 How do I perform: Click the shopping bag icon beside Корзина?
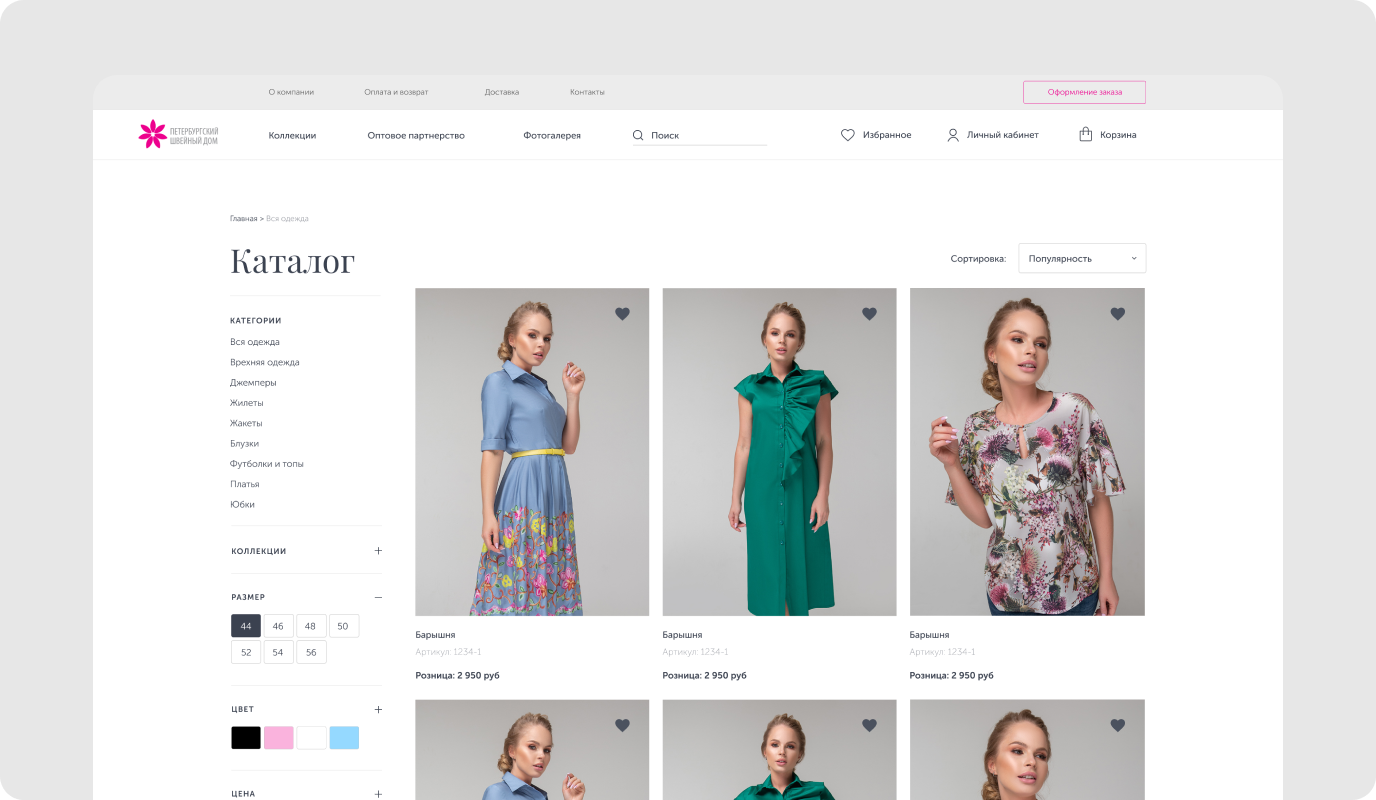pos(1086,134)
